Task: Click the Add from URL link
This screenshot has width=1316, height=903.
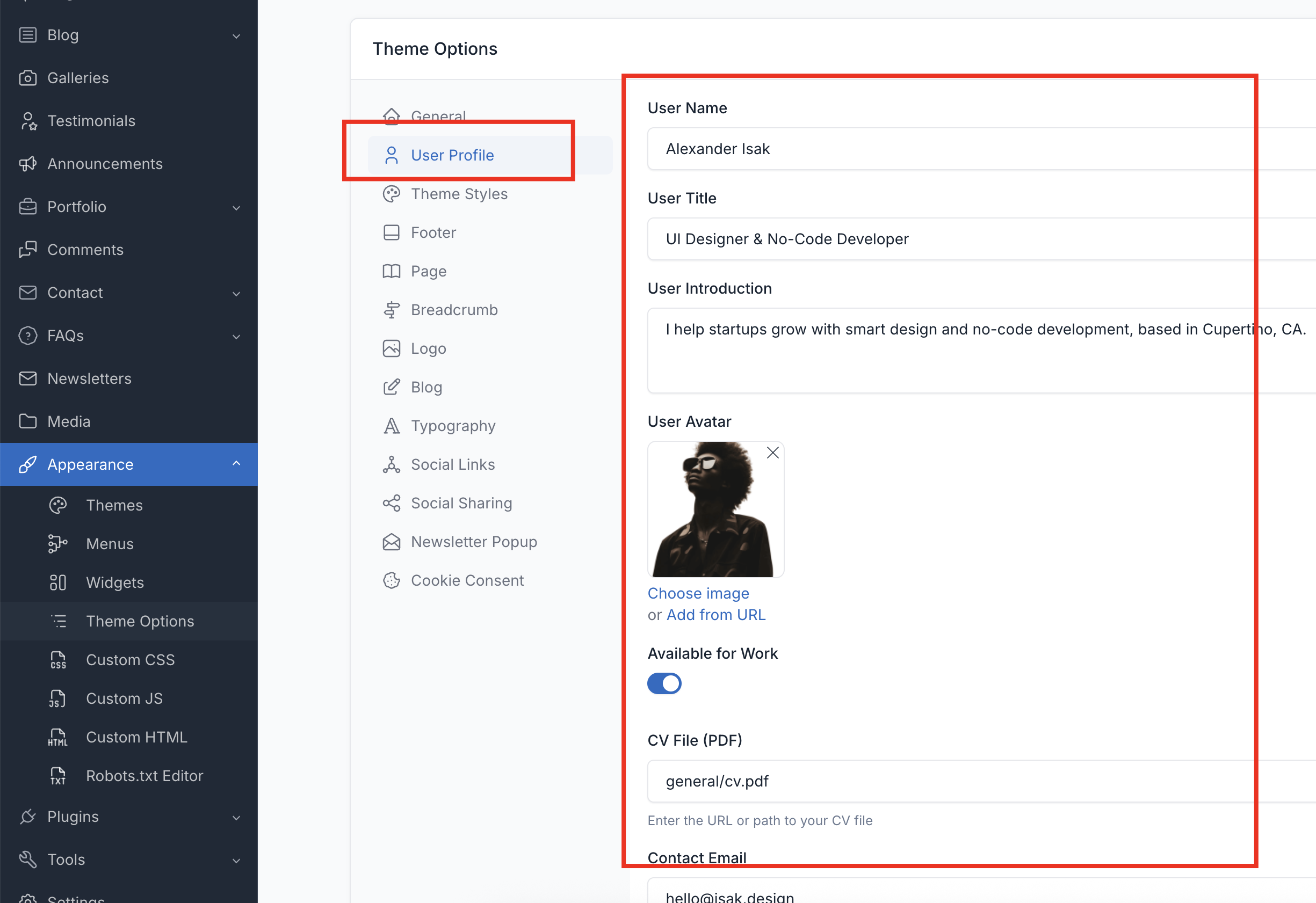Action: click(x=716, y=614)
